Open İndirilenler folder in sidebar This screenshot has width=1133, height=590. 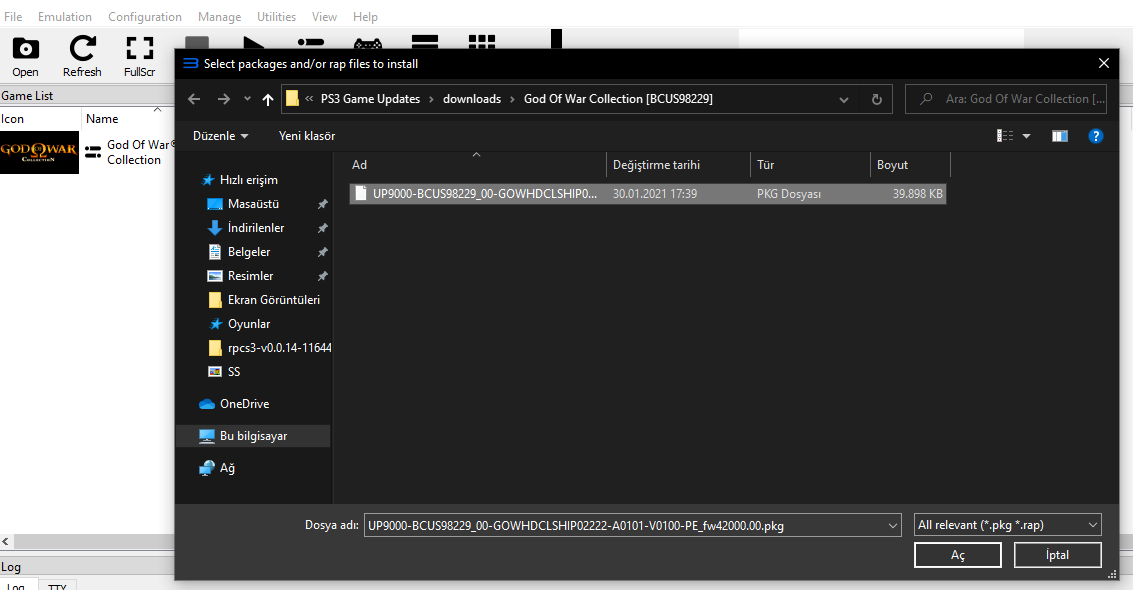256,227
